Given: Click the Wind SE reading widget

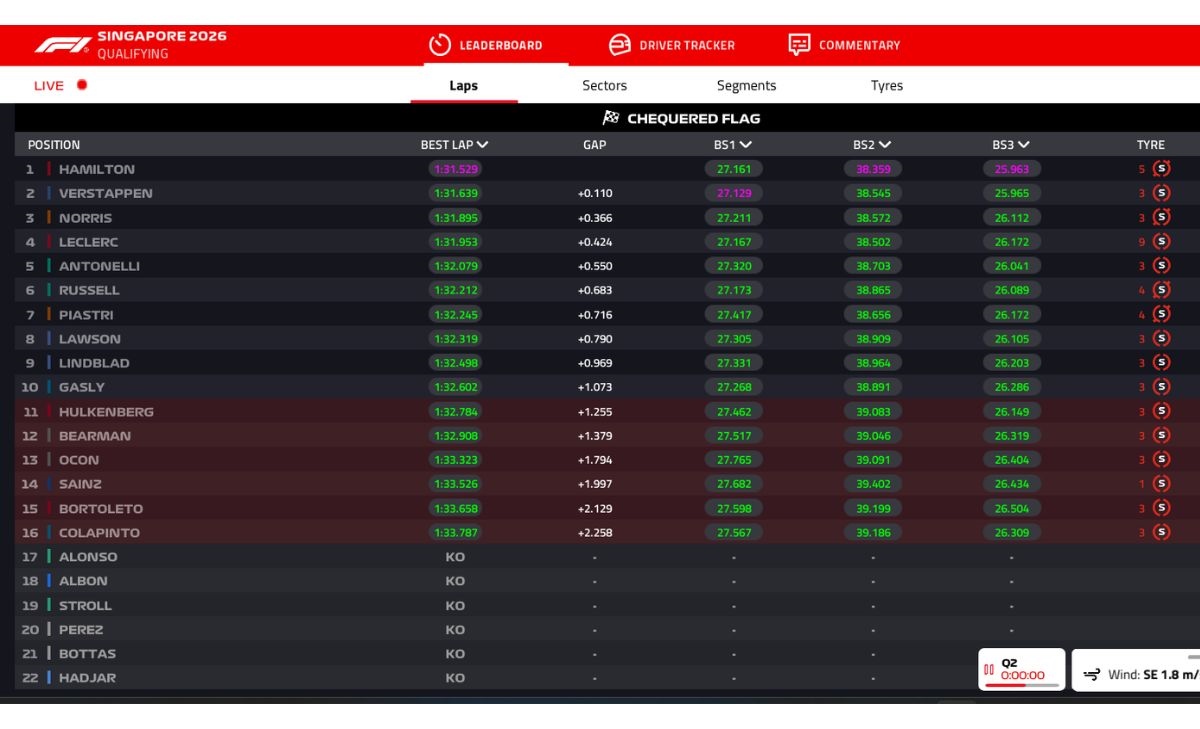Looking at the screenshot, I should (x=1136, y=671).
